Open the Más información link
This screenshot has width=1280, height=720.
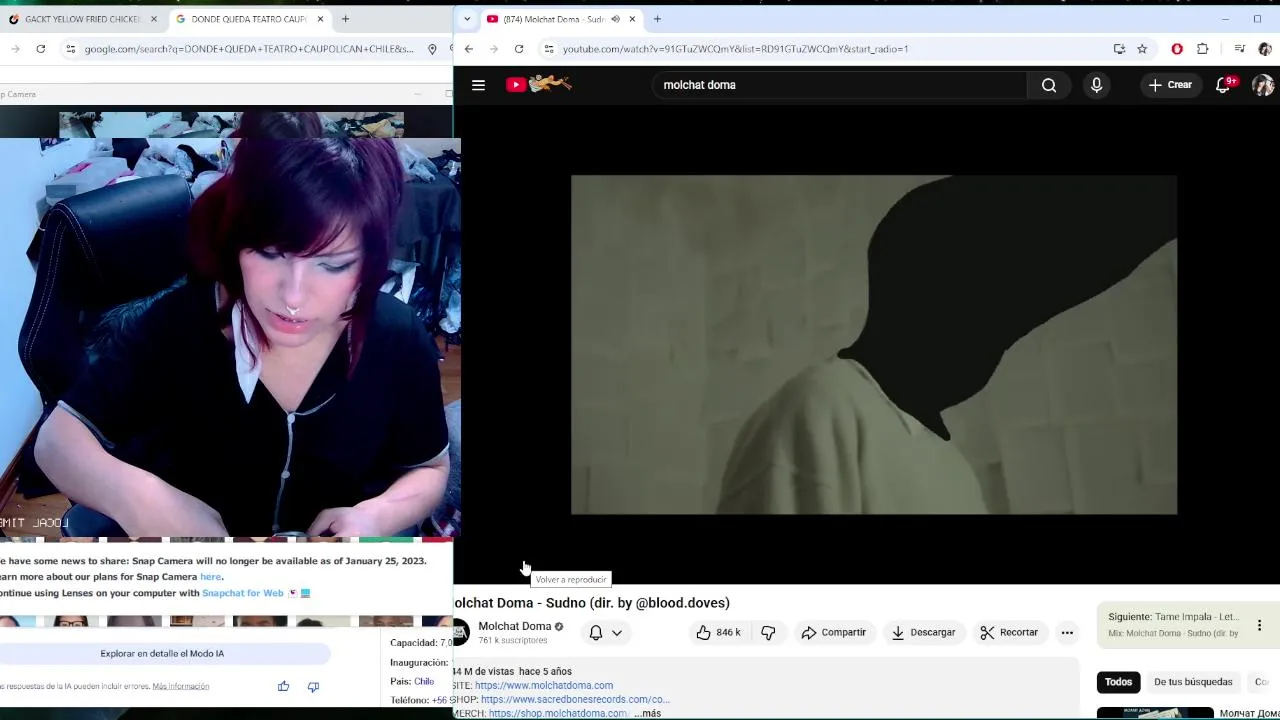pyautogui.click(x=181, y=687)
